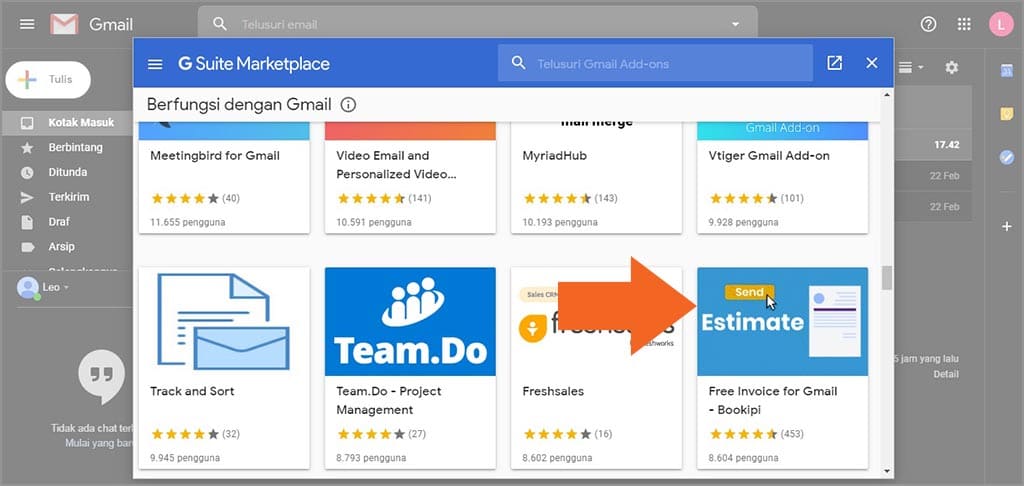1024x486 pixels.
Task: Click the Marketplace vertical scrollbar thumb
Action: [x=887, y=277]
